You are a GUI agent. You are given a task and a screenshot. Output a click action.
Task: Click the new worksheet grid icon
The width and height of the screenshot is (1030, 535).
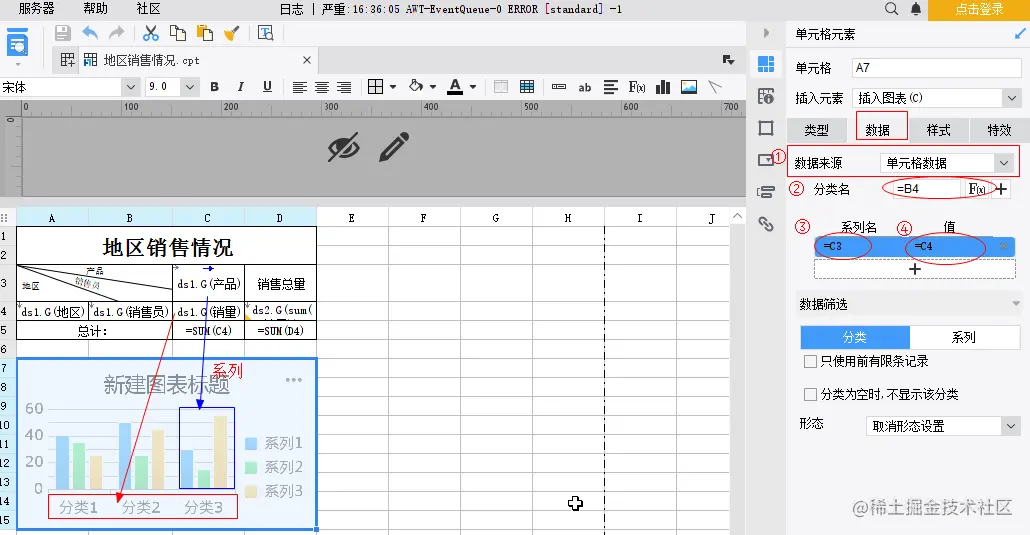click(67, 60)
